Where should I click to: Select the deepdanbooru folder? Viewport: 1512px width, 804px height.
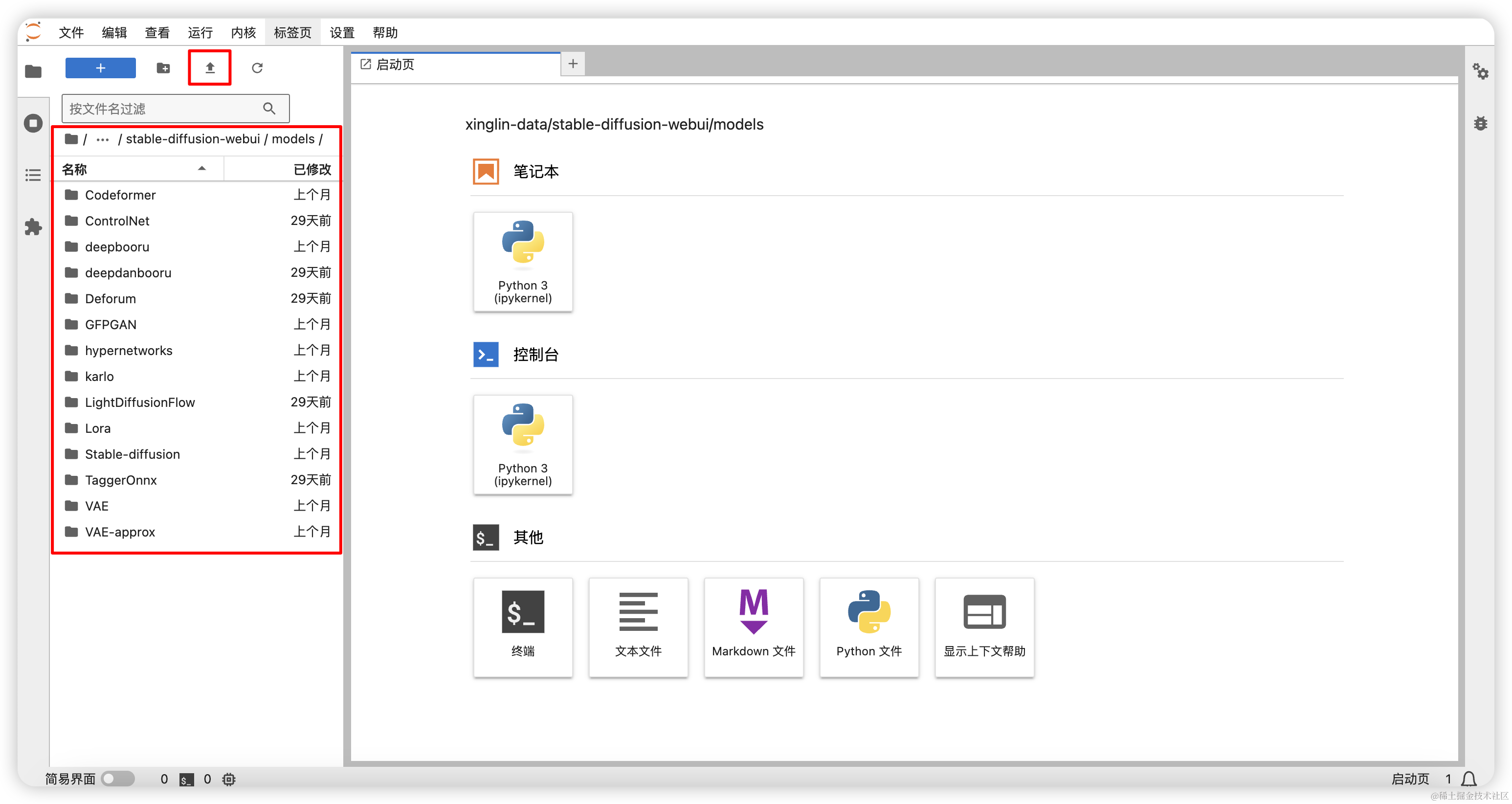[x=197, y=272]
